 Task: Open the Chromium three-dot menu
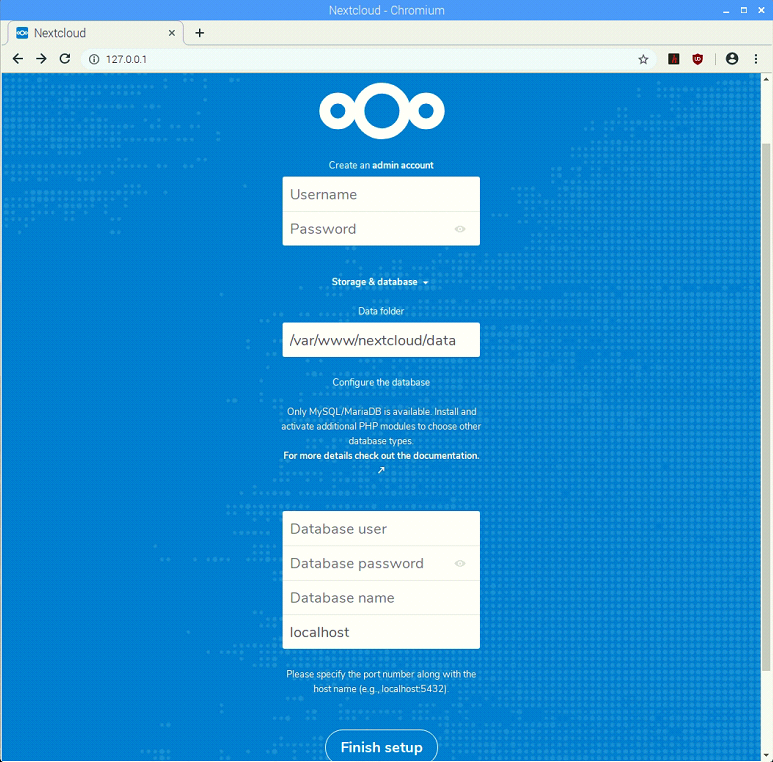pos(756,59)
